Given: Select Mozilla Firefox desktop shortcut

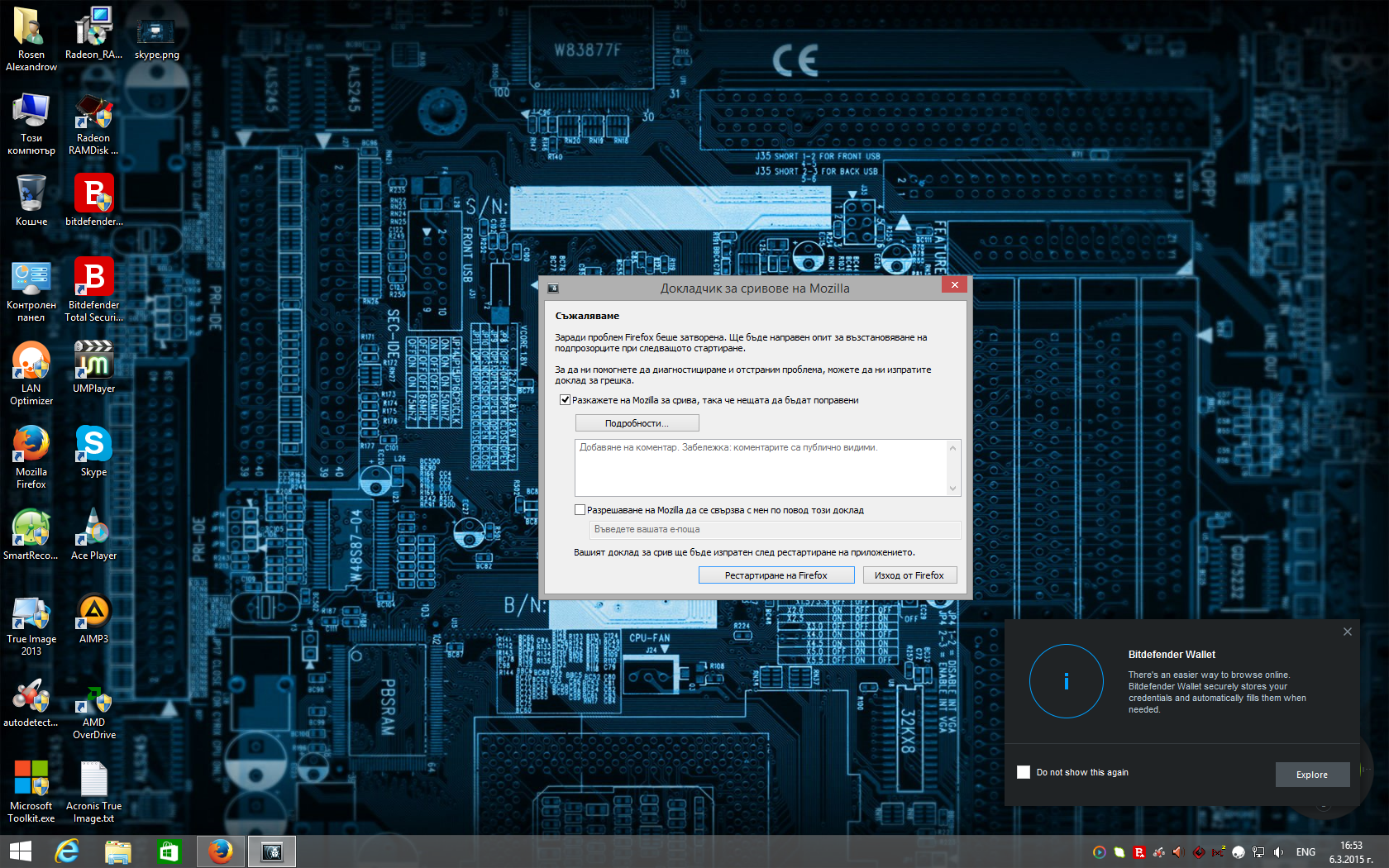Looking at the screenshot, I should click(31, 457).
